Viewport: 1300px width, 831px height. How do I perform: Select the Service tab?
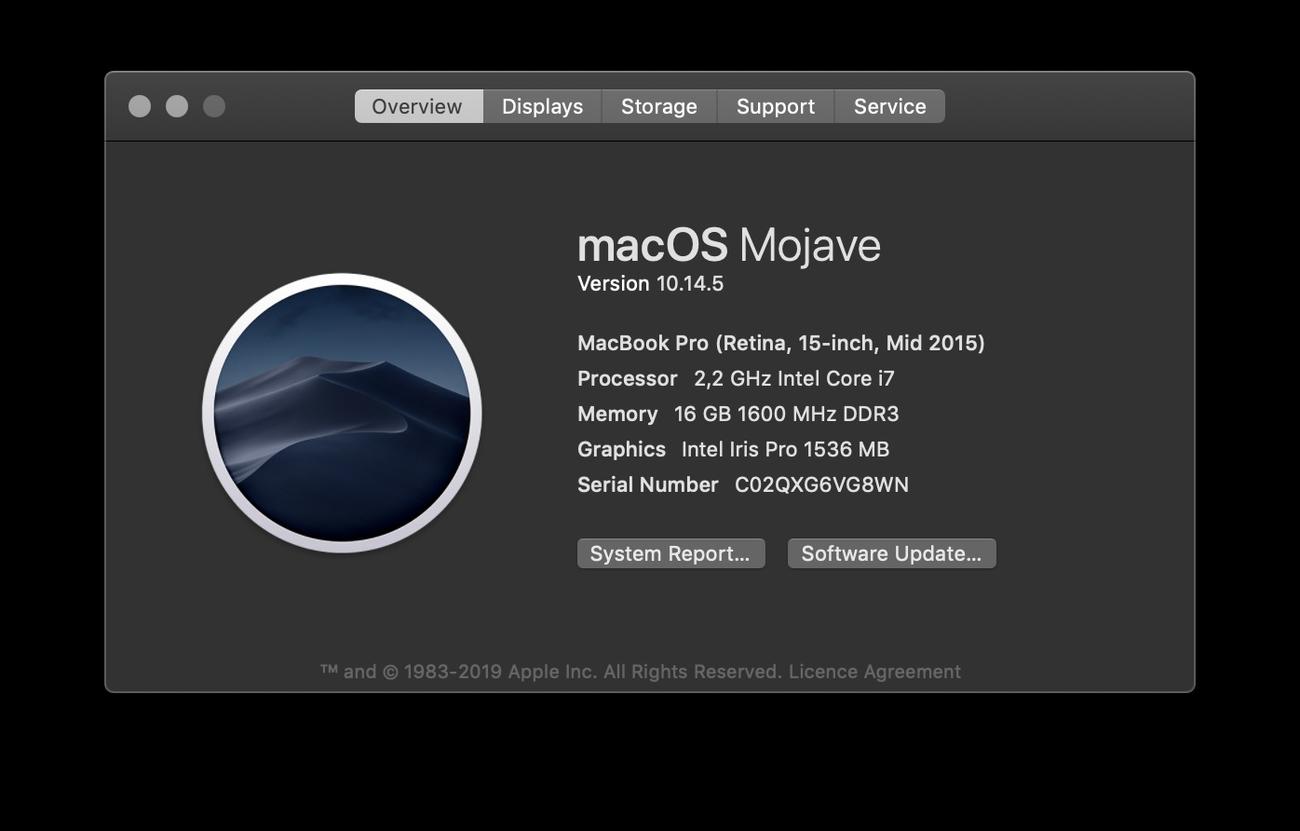tap(890, 106)
